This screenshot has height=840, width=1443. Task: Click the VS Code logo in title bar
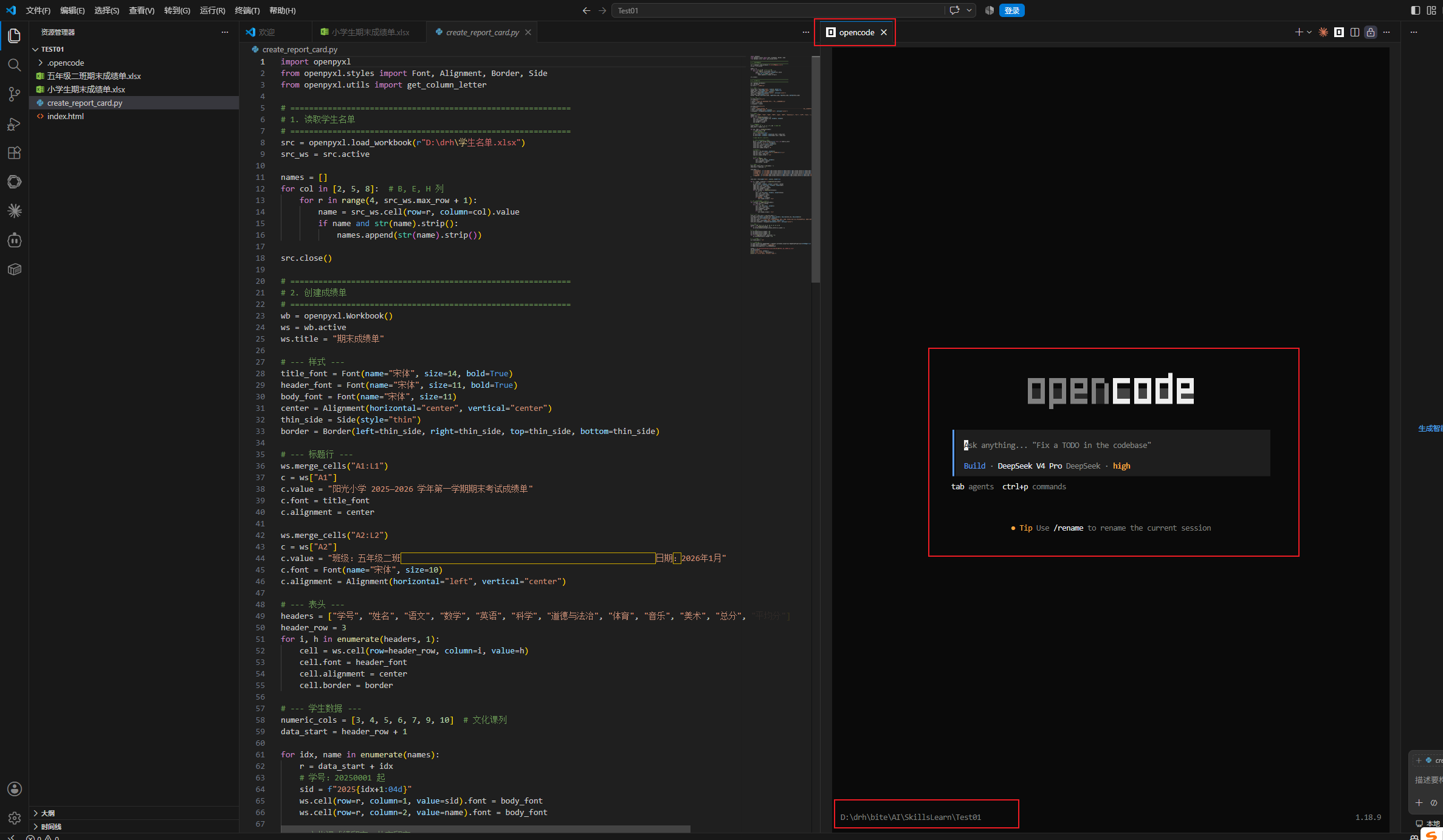tap(11, 10)
